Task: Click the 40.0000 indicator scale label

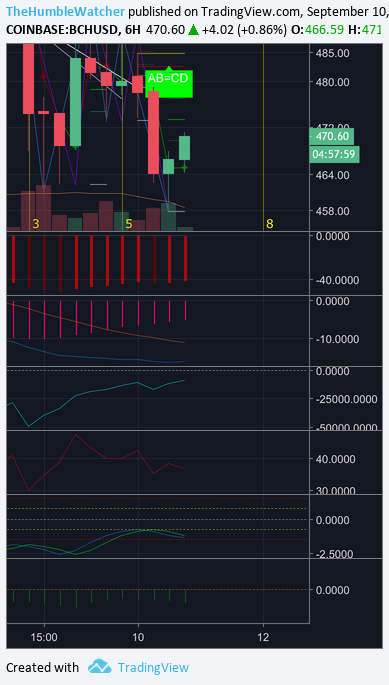Action: pos(337,459)
